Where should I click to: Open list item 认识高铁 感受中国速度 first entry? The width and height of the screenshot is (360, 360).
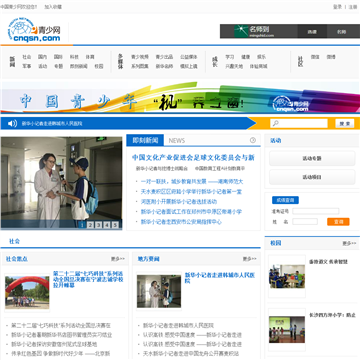[x=192, y=335]
